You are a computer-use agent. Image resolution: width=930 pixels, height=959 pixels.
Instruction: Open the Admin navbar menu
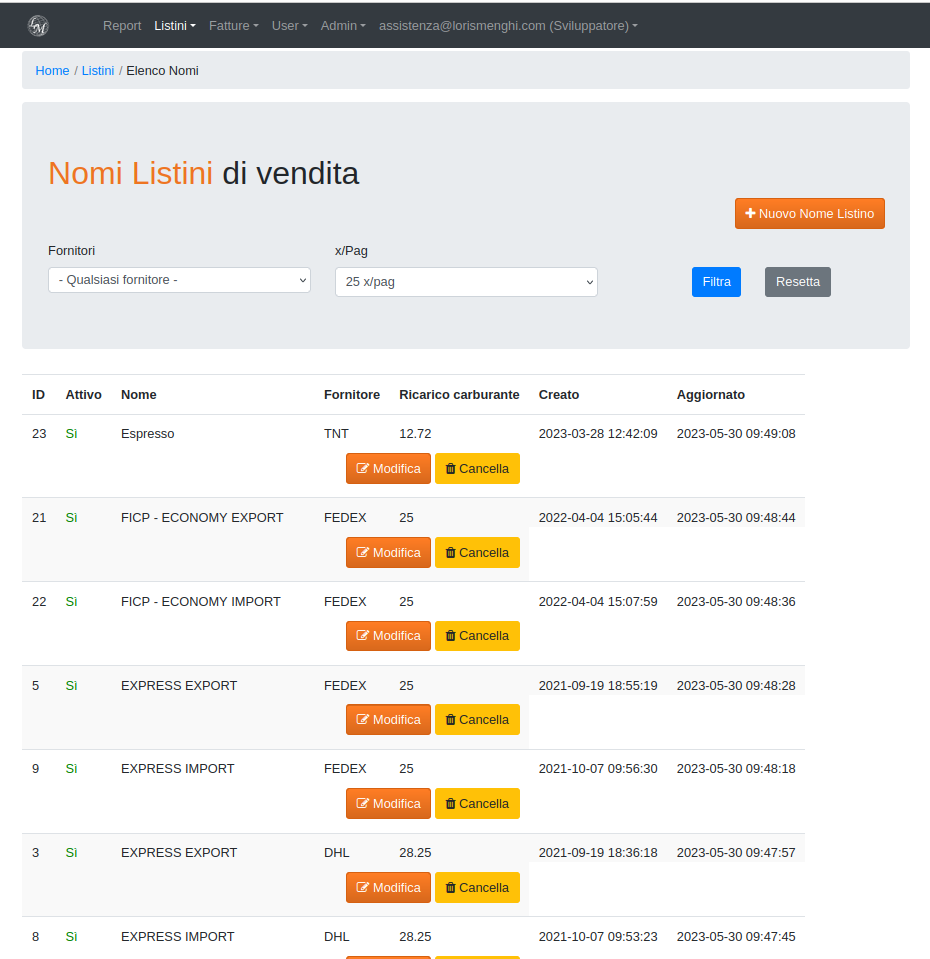(x=343, y=26)
